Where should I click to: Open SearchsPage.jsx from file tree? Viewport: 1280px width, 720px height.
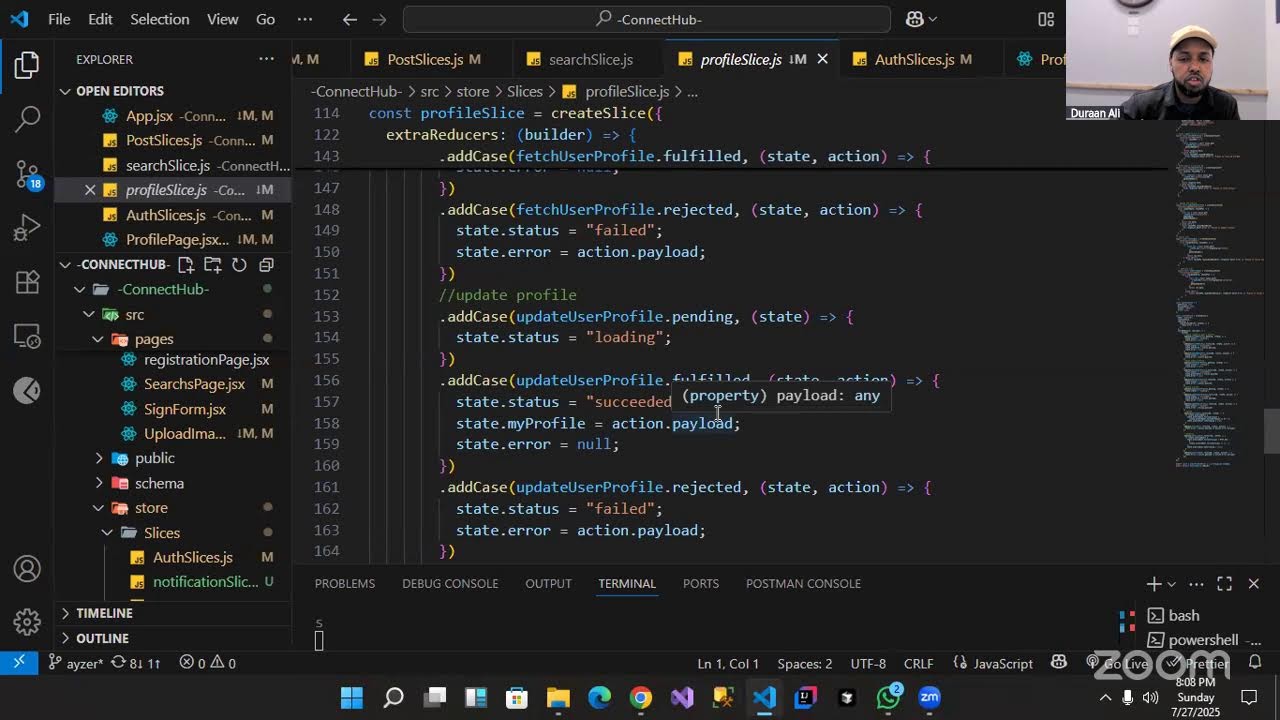coord(194,384)
